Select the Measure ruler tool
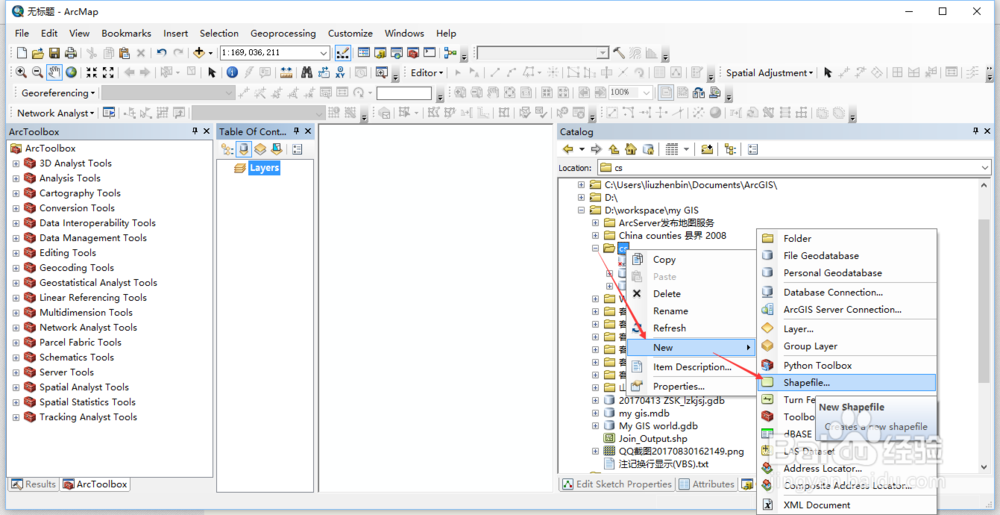 click(x=286, y=73)
